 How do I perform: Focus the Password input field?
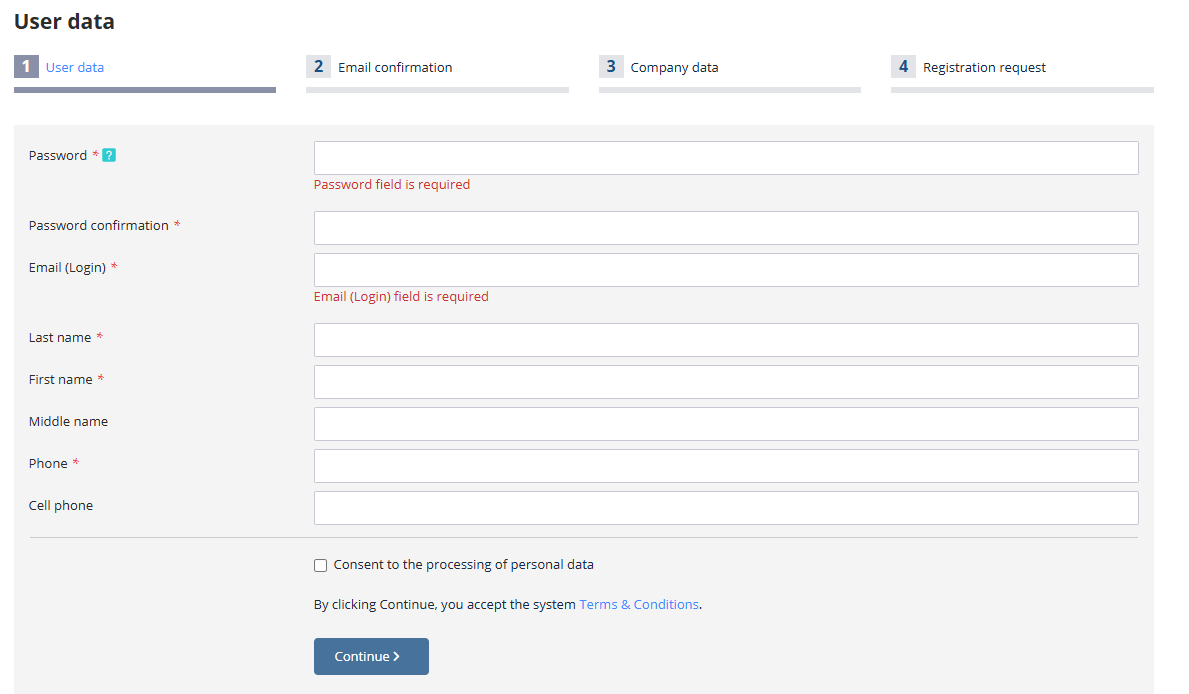726,158
